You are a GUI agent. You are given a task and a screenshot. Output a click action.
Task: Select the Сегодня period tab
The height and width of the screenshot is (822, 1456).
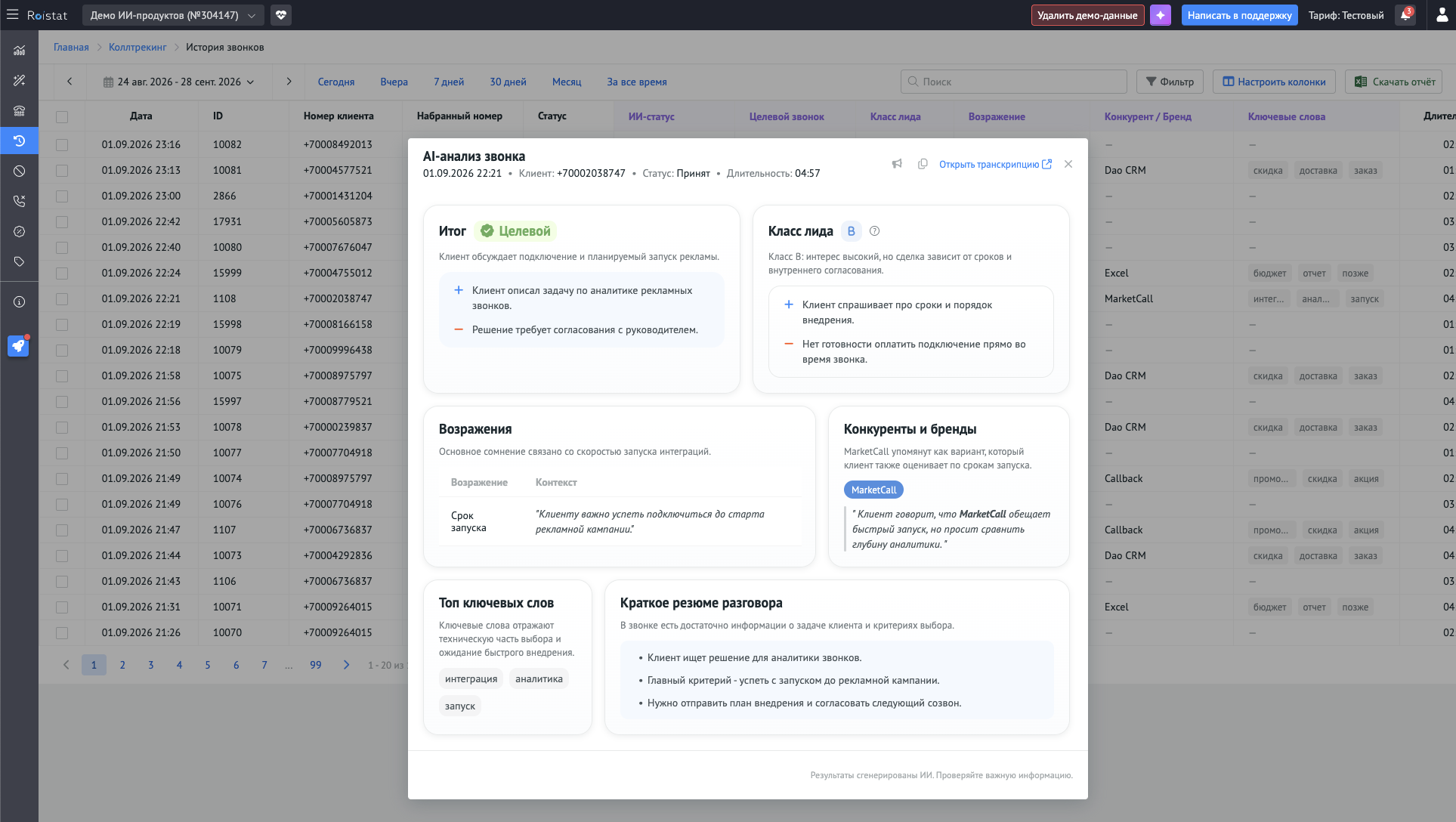point(336,82)
